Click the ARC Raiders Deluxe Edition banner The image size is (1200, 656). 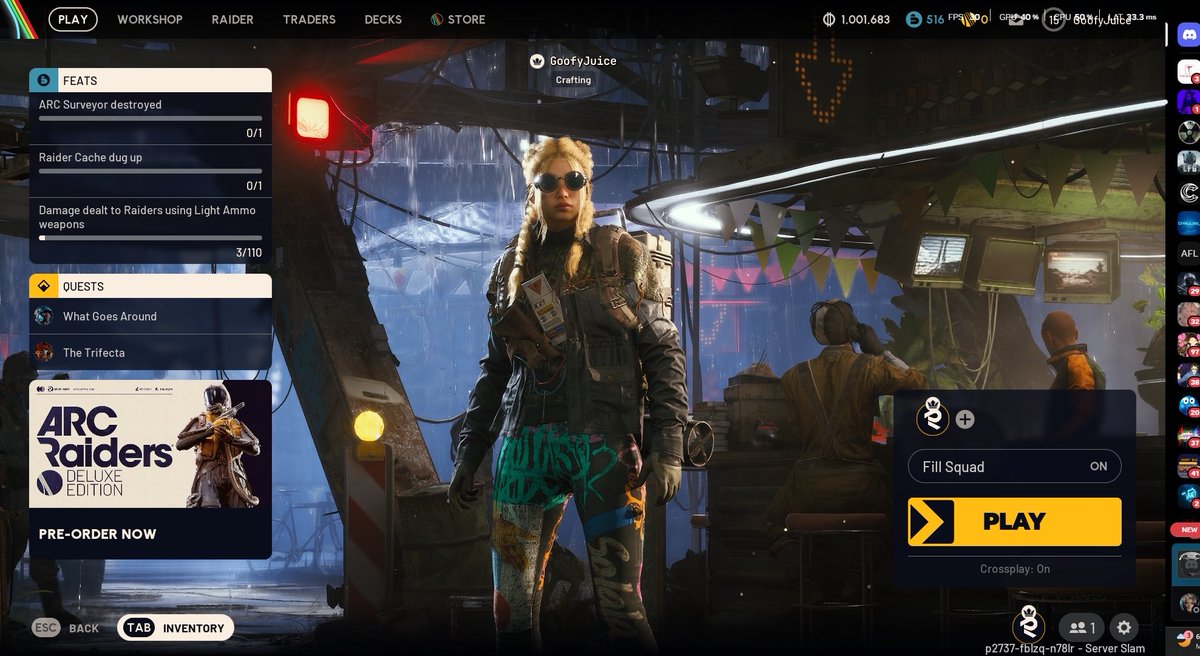150,444
